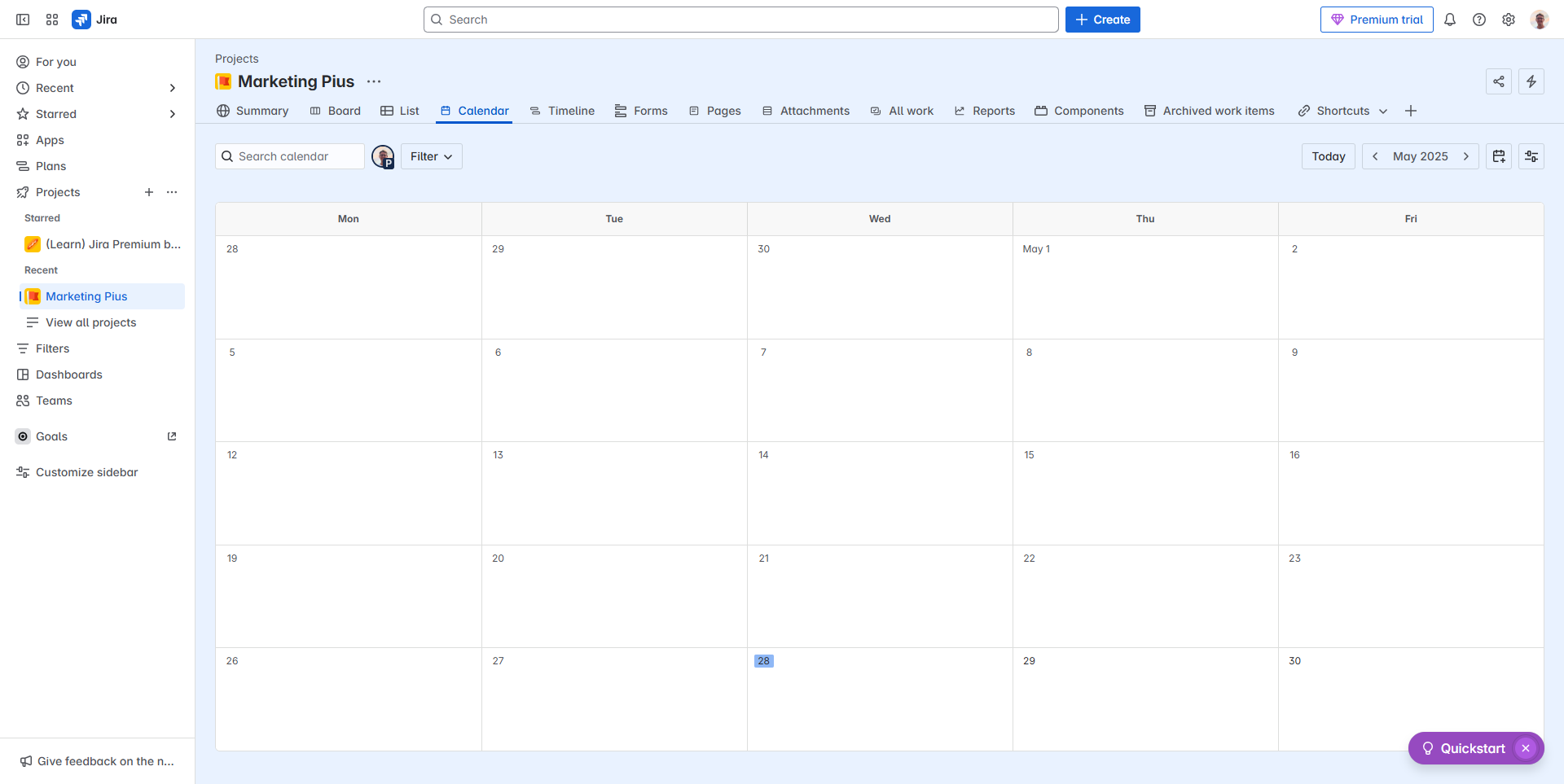Viewport: 1564px width, 784px height.
Task: Click View all projects
Action: point(102,322)
